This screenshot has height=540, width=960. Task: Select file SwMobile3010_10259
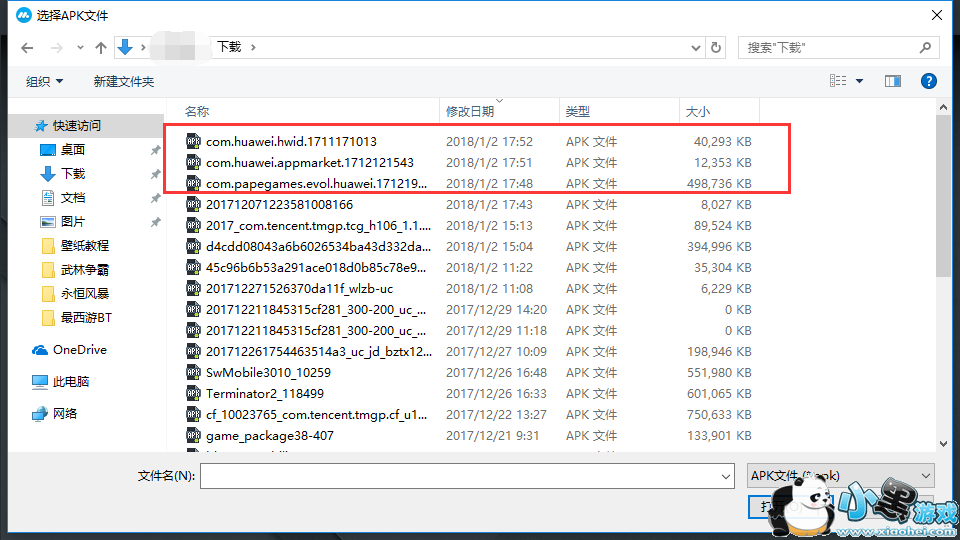[x=268, y=372]
